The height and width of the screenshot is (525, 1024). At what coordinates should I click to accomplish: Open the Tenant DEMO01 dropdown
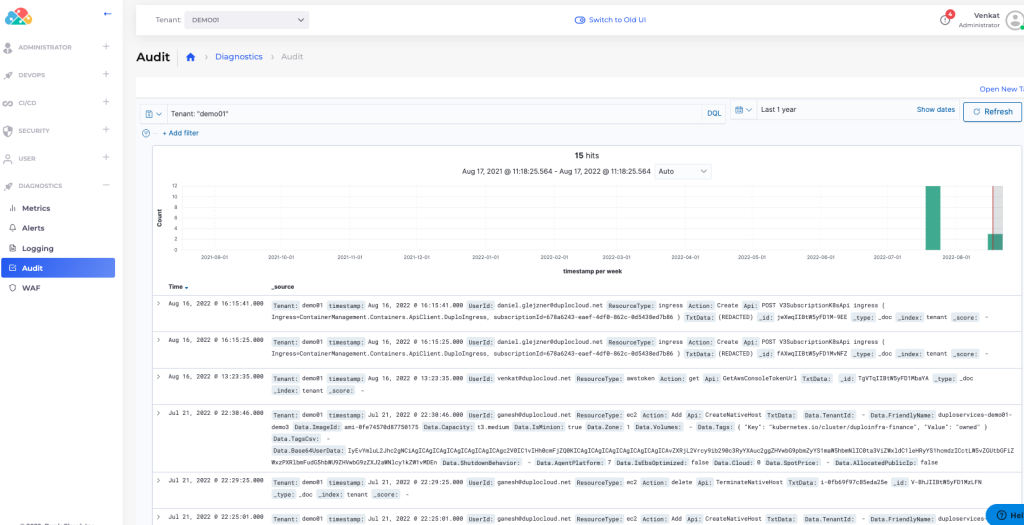[246, 20]
